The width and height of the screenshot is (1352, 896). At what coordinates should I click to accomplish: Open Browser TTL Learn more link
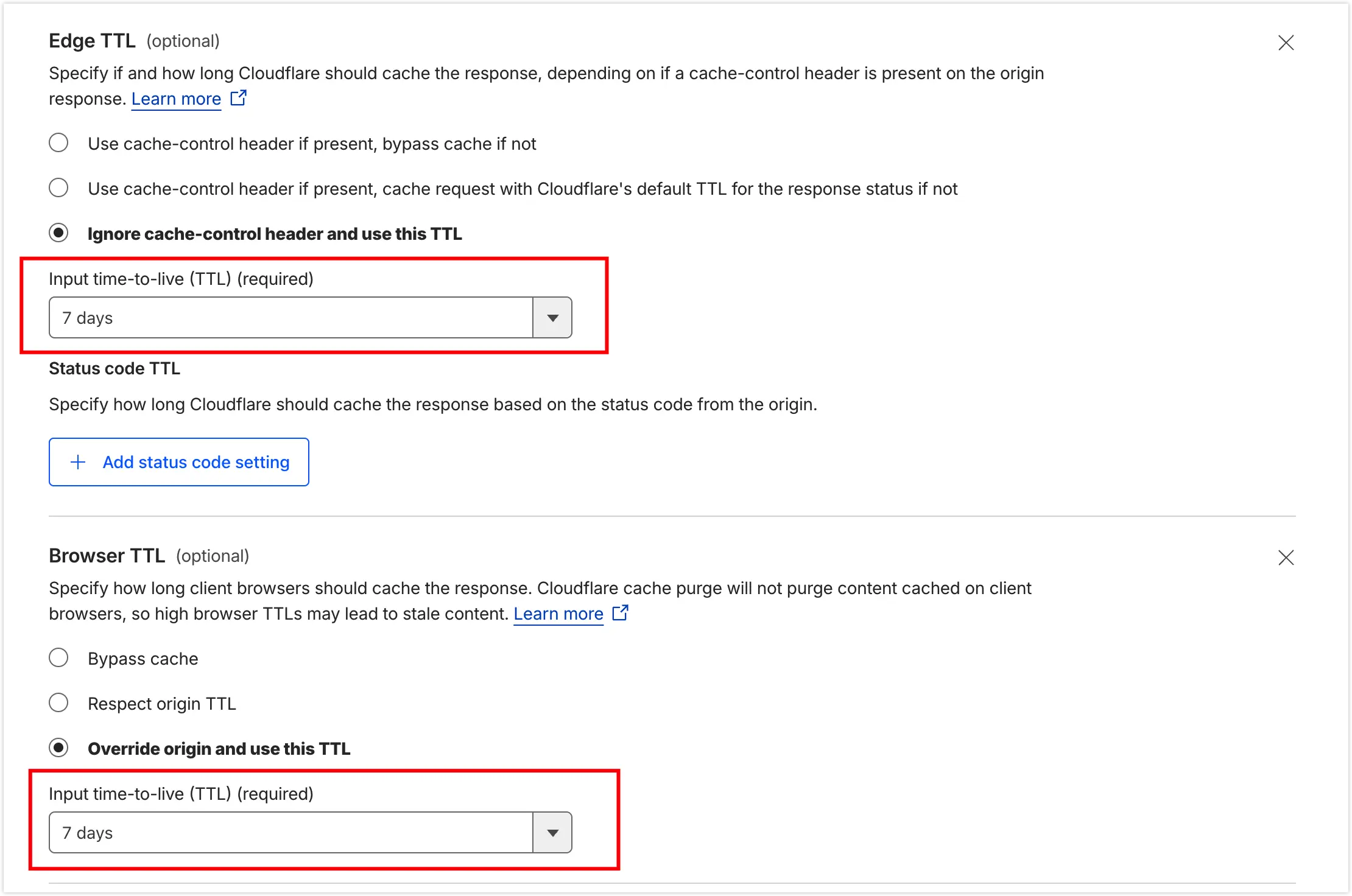[x=558, y=614]
